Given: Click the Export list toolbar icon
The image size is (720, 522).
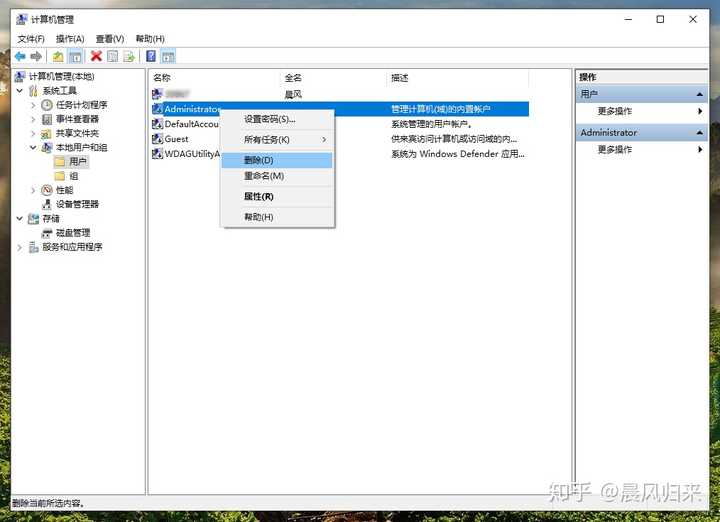Looking at the screenshot, I should click(129, 57).
